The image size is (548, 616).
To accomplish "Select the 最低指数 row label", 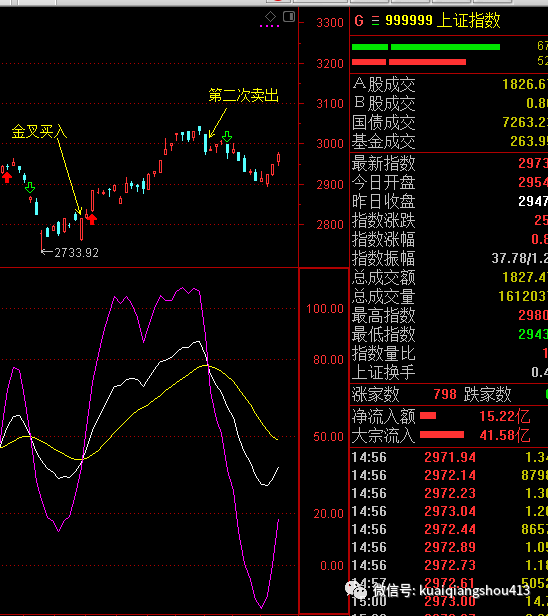I will [x=384, y=334].
